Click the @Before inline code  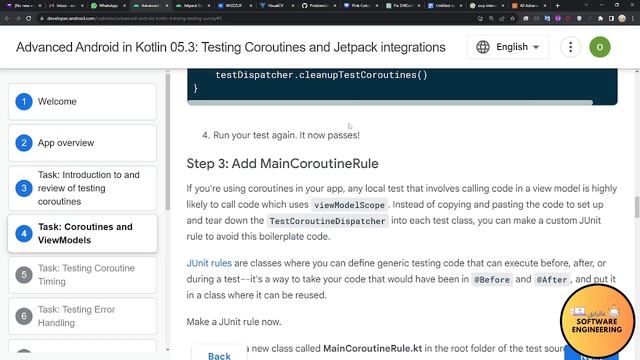(x=492, y=280)
